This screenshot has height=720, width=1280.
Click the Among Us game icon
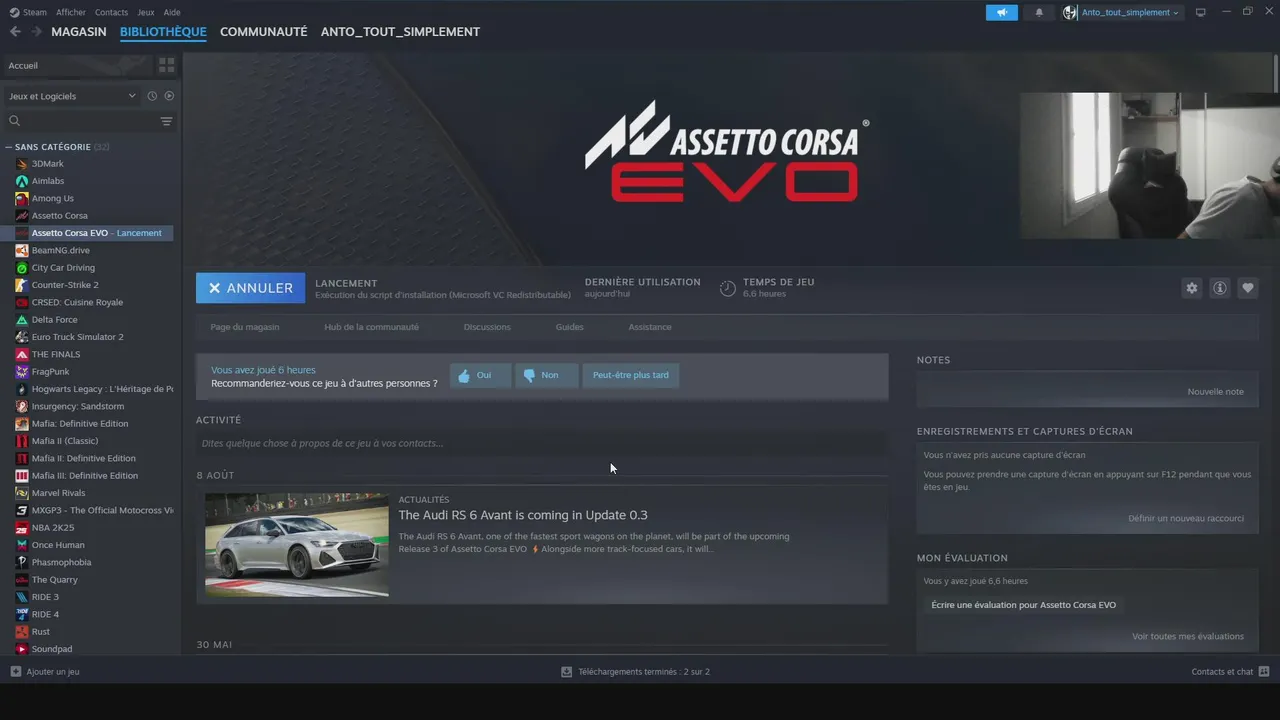(x=22, y=198)
